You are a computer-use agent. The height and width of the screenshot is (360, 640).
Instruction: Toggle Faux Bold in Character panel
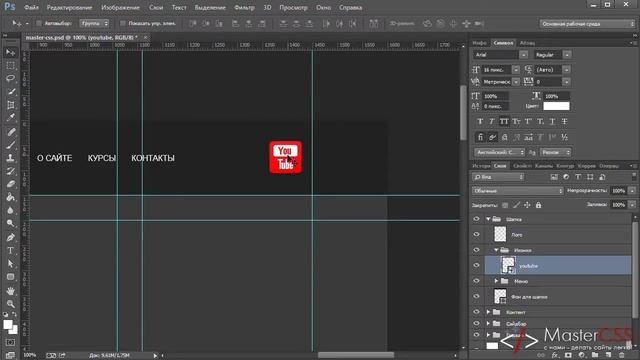pos(480,121)
